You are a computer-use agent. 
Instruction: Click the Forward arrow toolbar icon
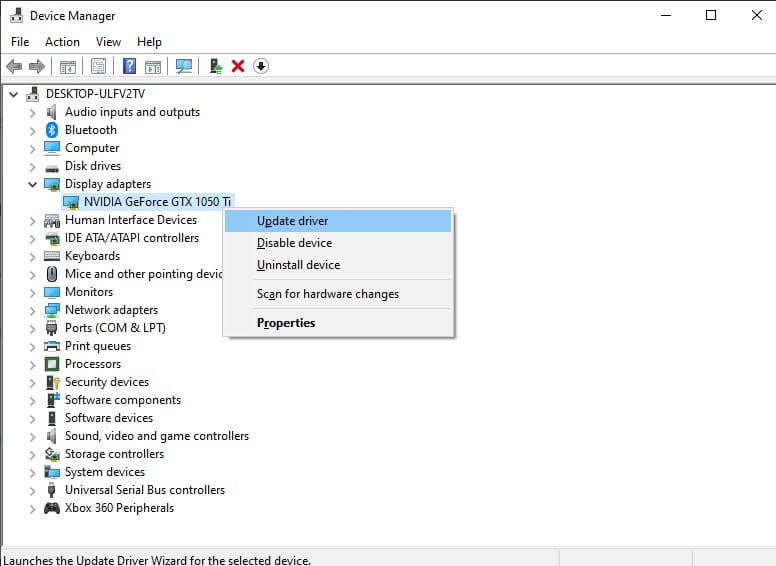37,66
